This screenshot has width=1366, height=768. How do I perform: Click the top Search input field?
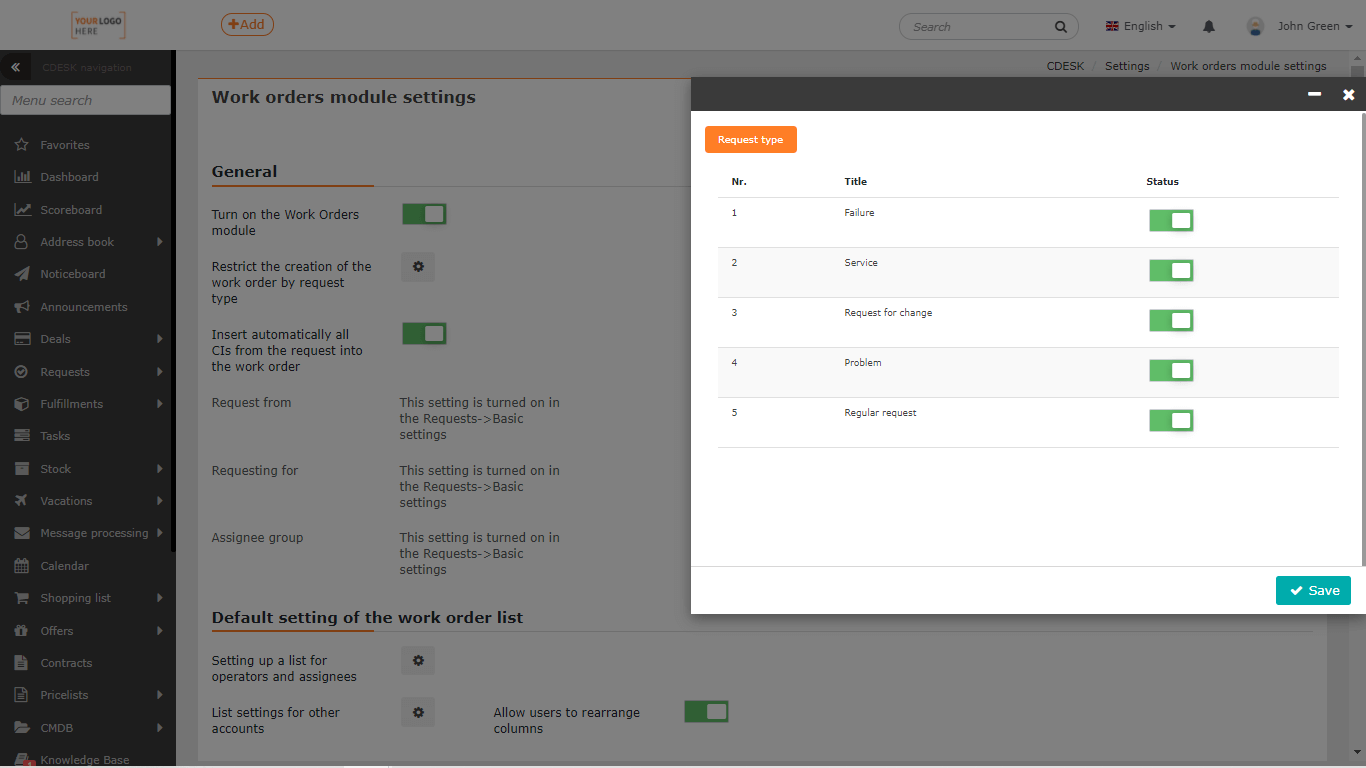[x=980, y=27]
